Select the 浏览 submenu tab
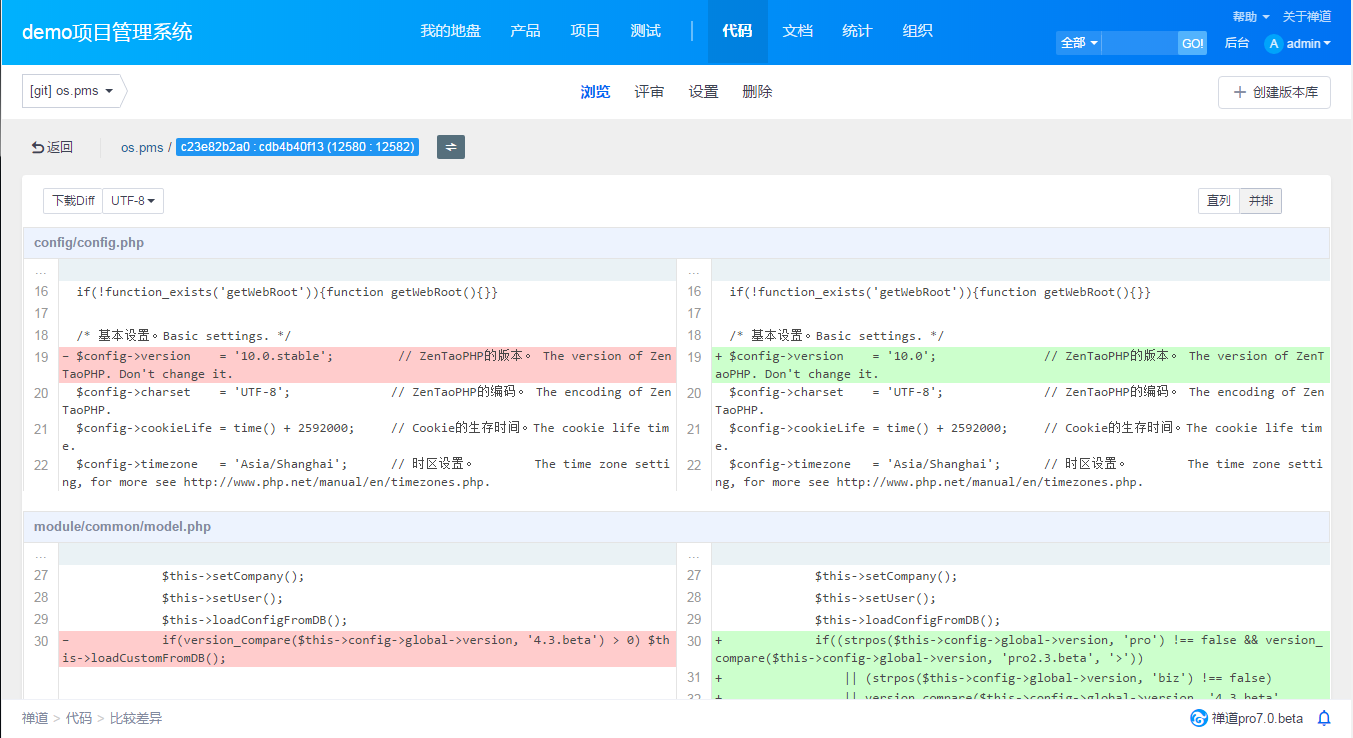This screenshot has width=1353, height=738. tap(595, 92)
